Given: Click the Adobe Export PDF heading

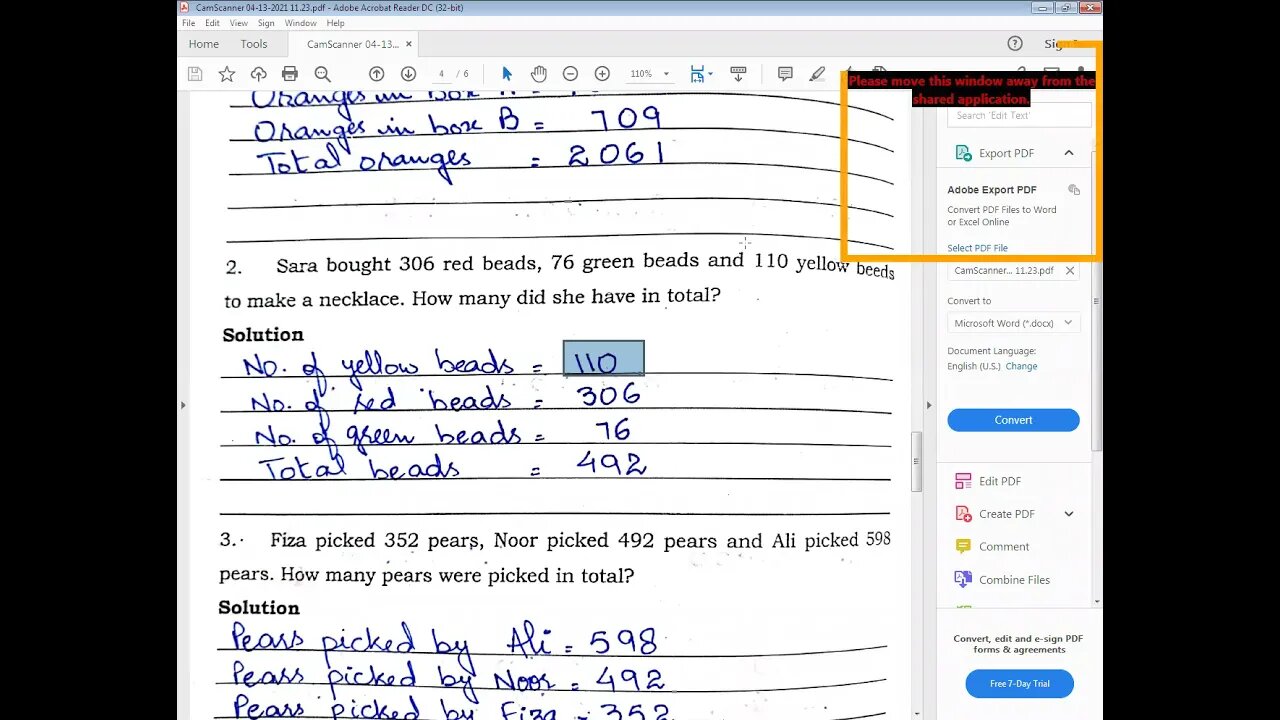Looking at the screenshot, I should [992, 190].
